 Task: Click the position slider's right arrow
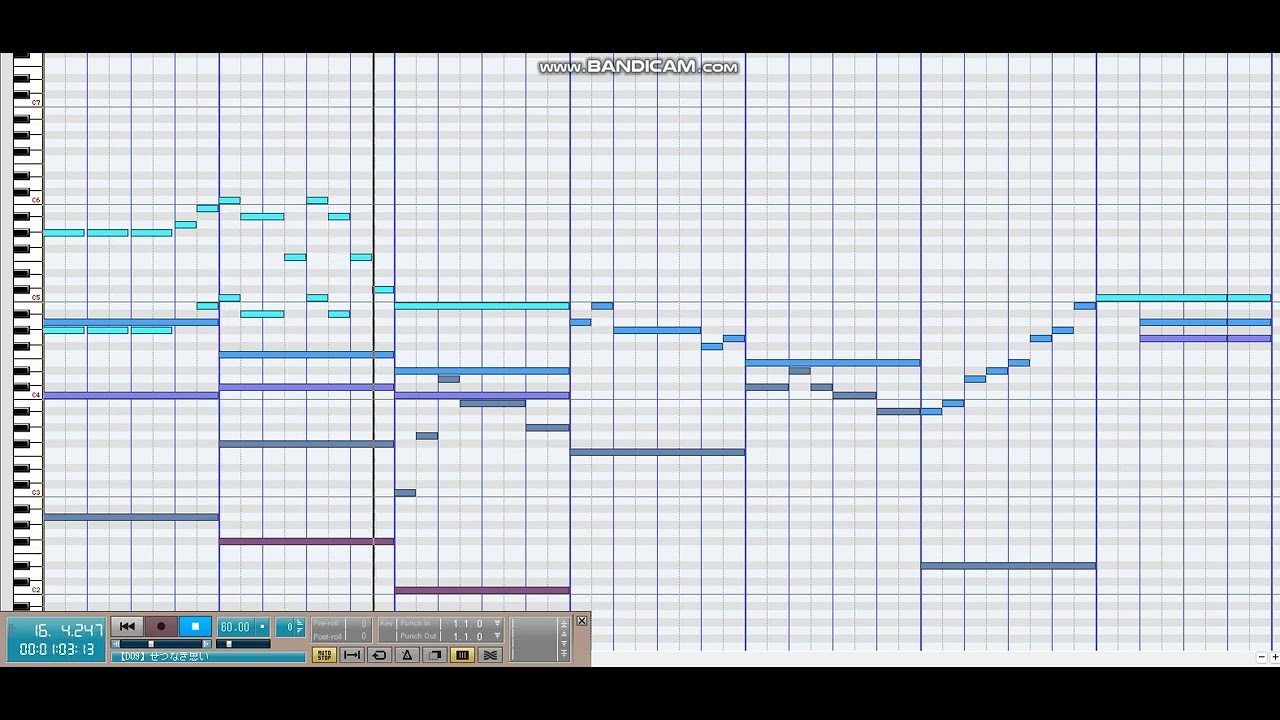207,644
